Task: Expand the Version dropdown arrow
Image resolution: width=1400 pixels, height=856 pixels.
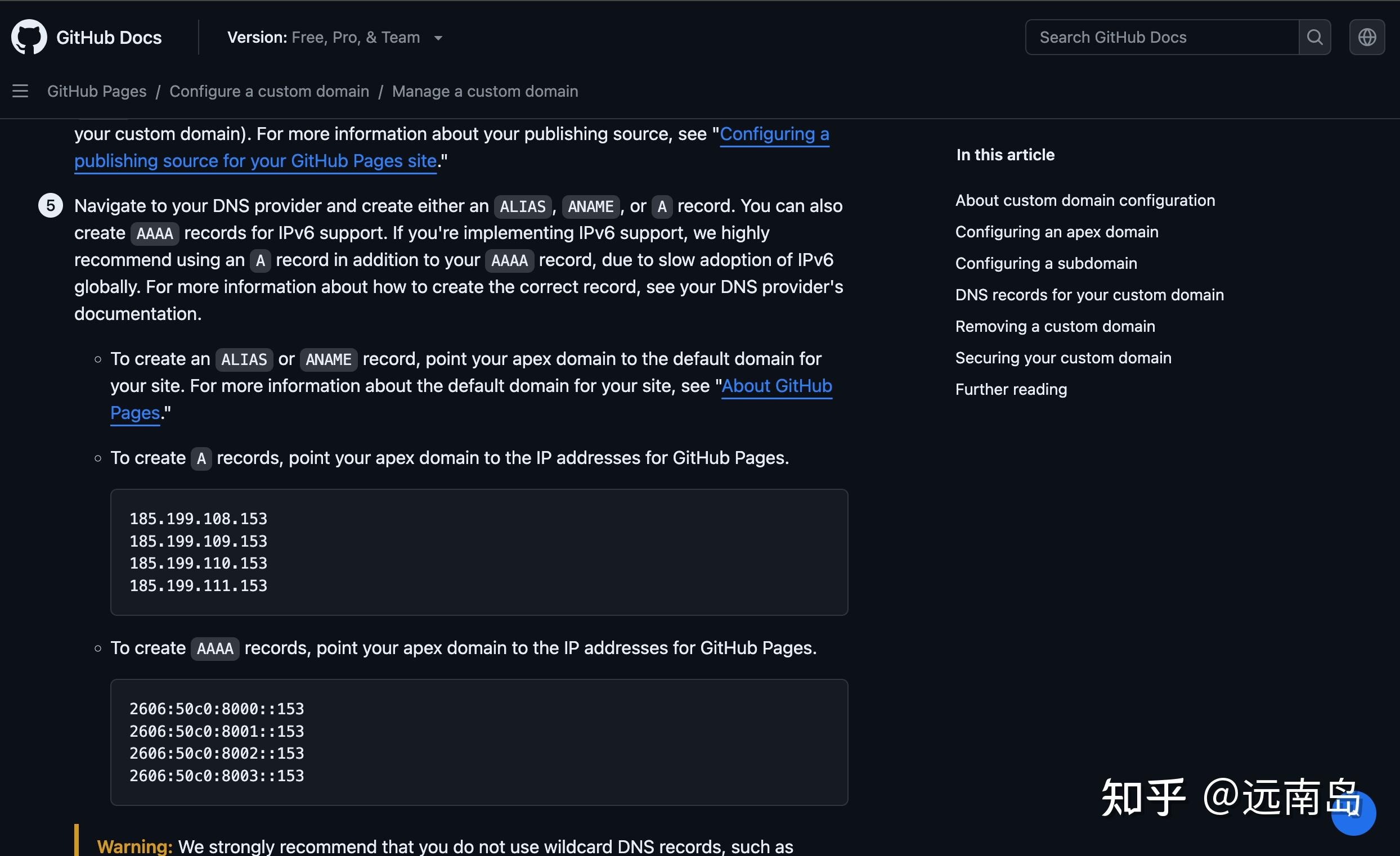Action: [438, 38]
